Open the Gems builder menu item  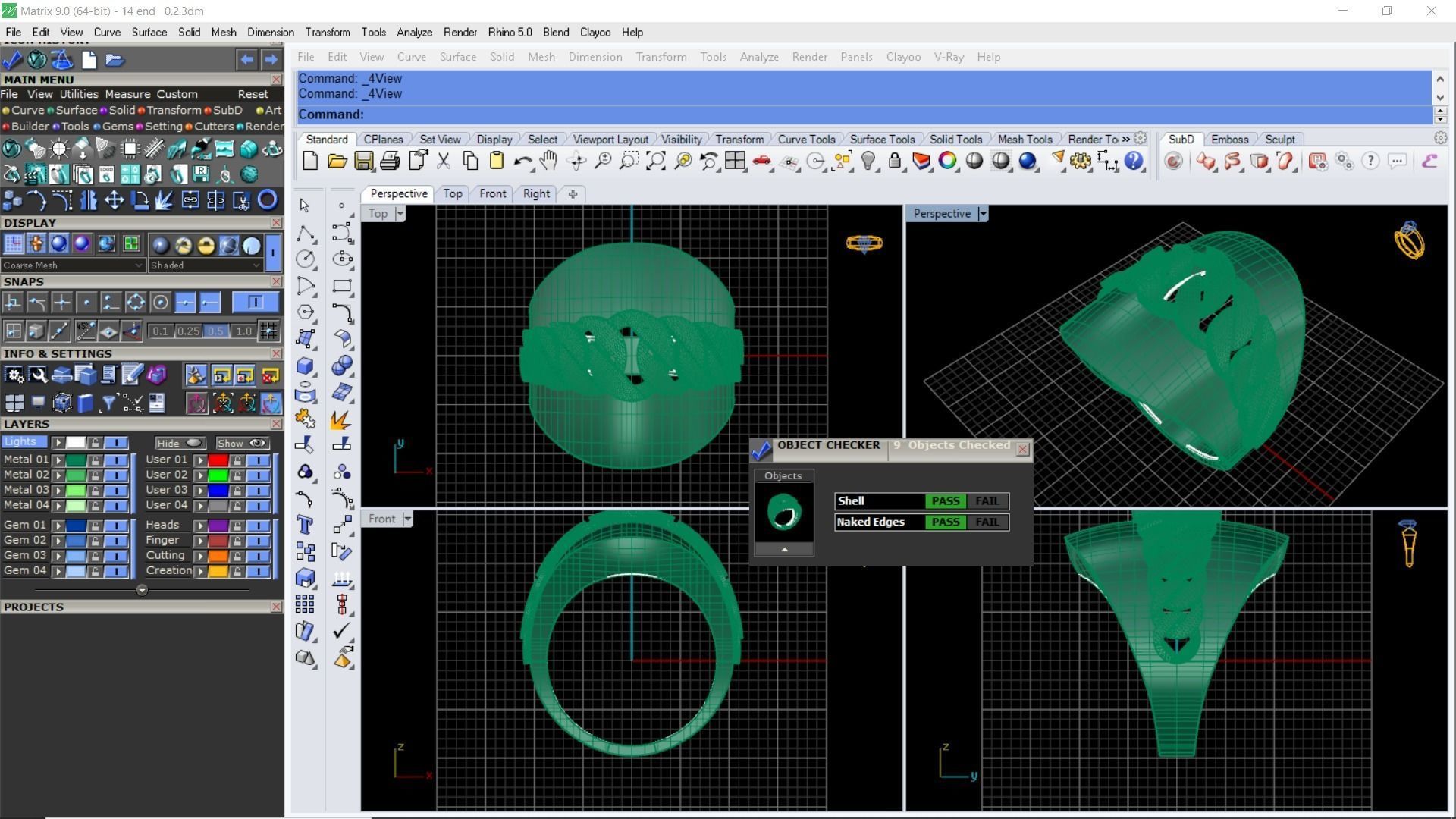click(118, 127)
